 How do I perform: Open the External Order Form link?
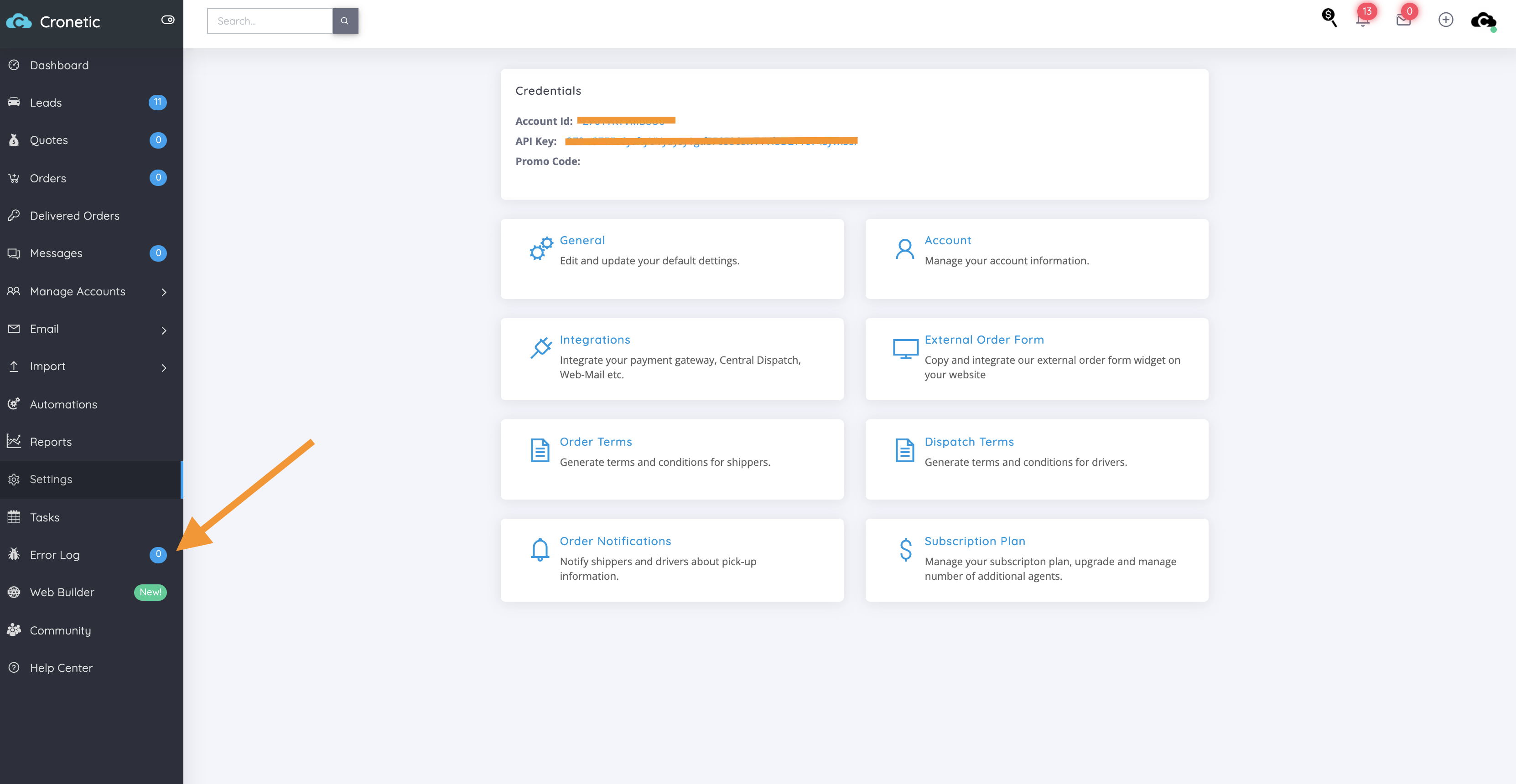point(984,340)
